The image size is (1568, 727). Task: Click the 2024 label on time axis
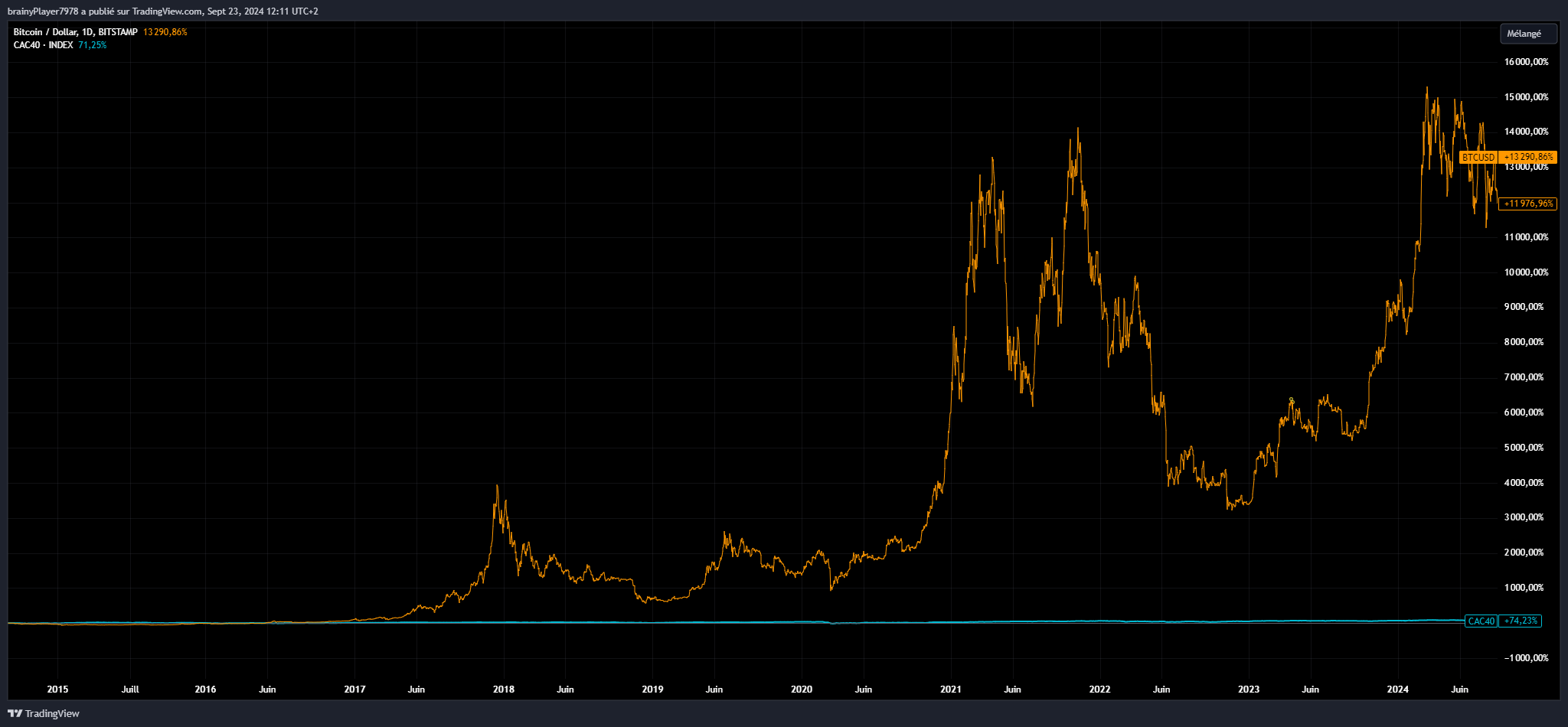pos(1397,689)
